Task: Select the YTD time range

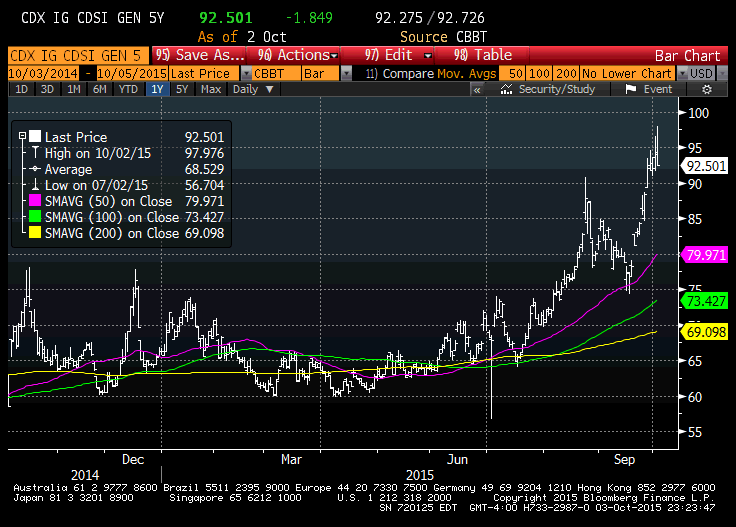Action: [x=128, y=89]
